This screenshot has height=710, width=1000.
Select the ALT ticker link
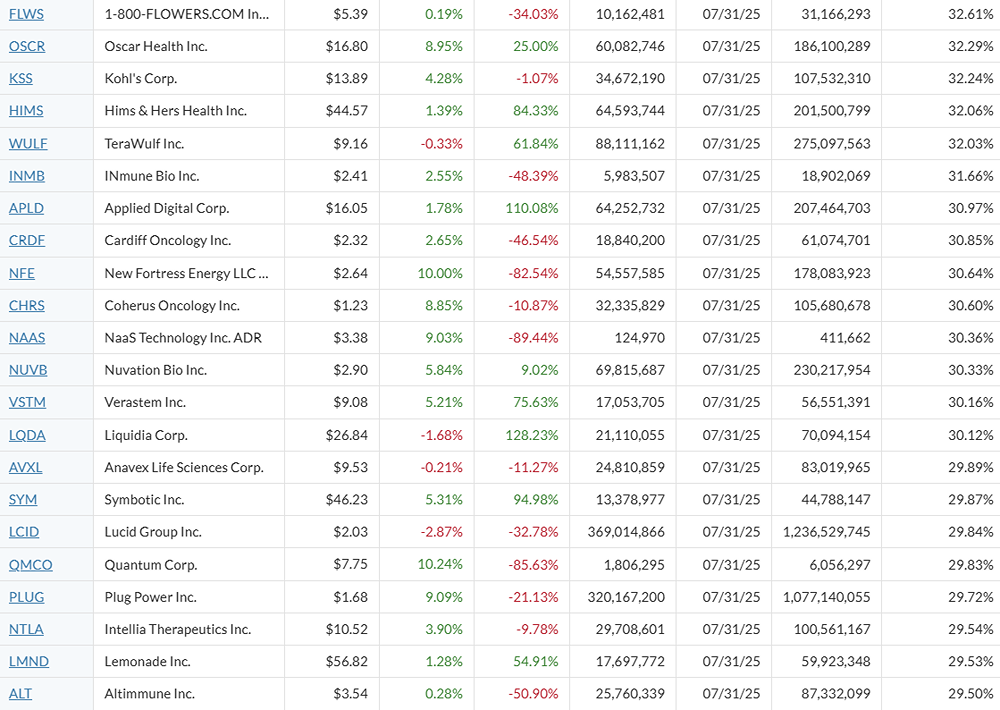pos(20,694)
